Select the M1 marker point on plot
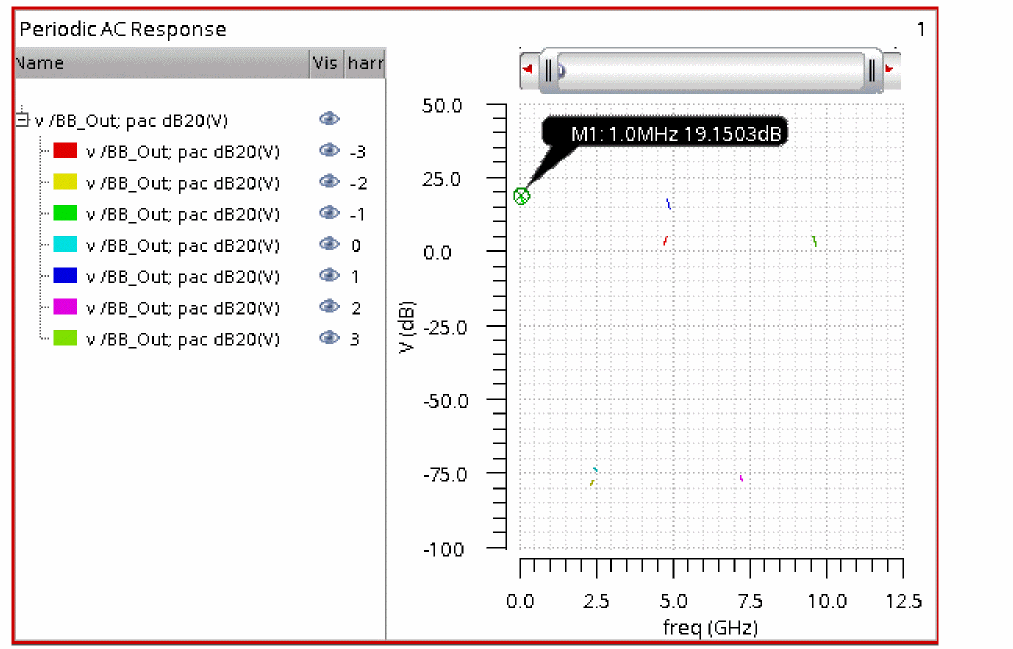 pyautogui.click(x=521, y=196)
